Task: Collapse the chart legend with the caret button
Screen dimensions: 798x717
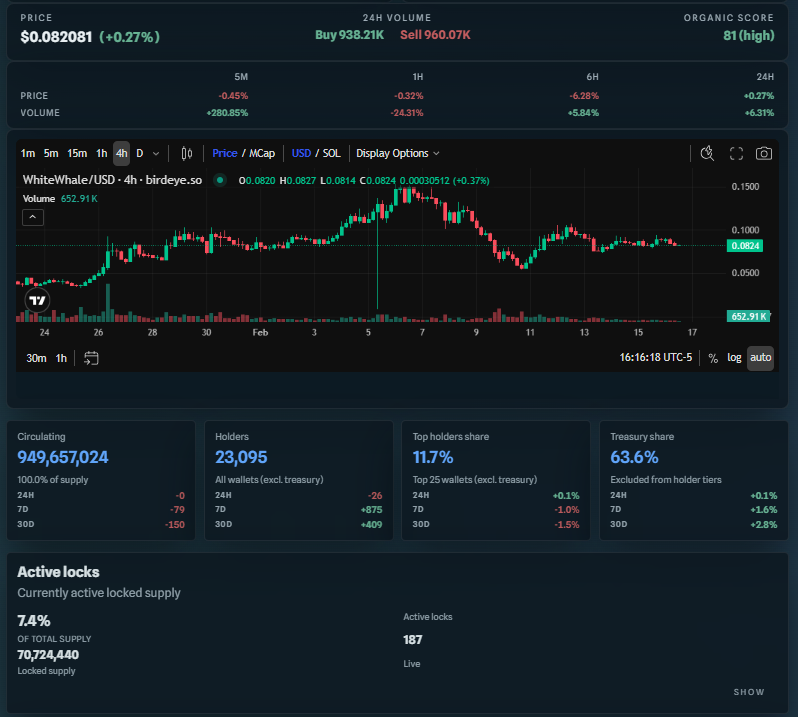Action: pyautogui.click(x=33, y=217)
